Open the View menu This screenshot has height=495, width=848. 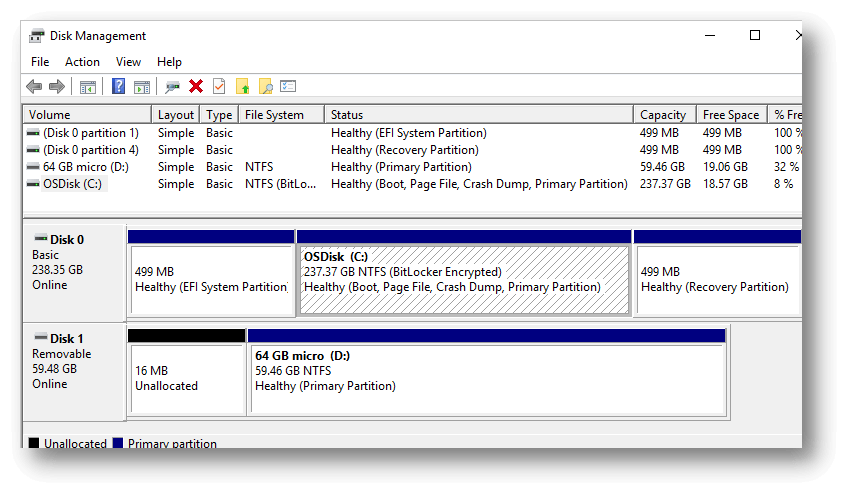click(x=128, y=62)
